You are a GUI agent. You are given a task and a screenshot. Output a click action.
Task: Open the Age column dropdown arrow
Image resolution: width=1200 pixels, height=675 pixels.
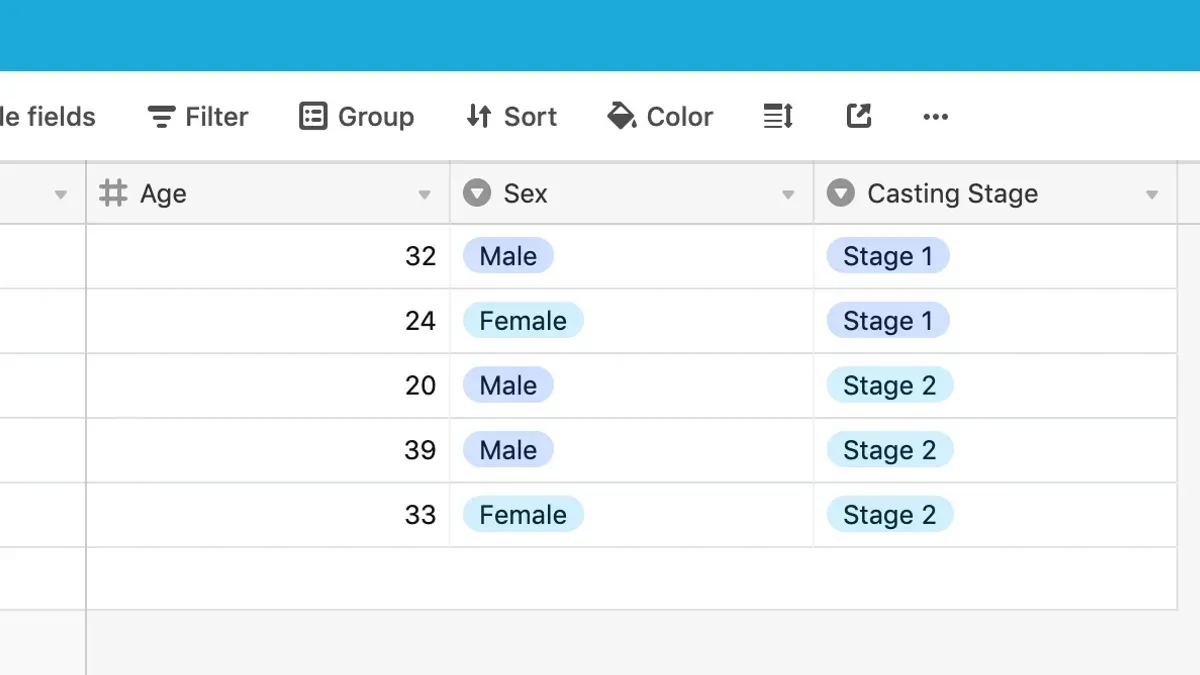tap(425, 195)
